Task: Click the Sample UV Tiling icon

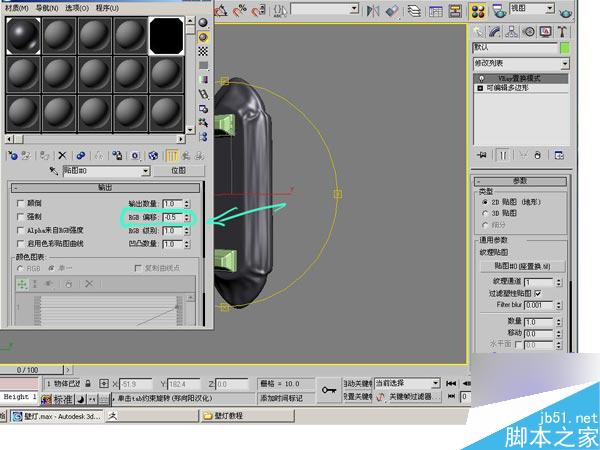Action: [203, 65]
